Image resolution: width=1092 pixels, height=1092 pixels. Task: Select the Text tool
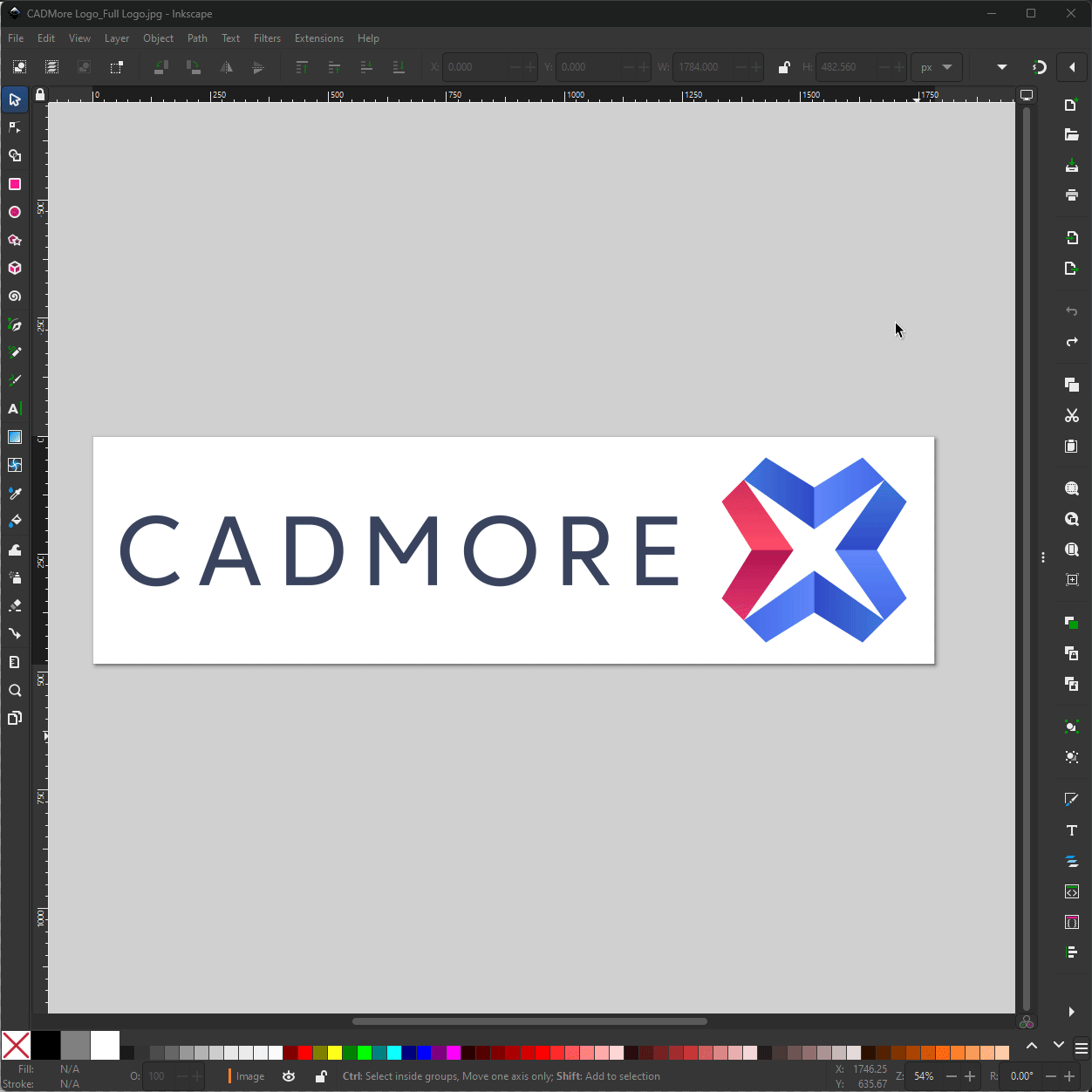point(15,408)
